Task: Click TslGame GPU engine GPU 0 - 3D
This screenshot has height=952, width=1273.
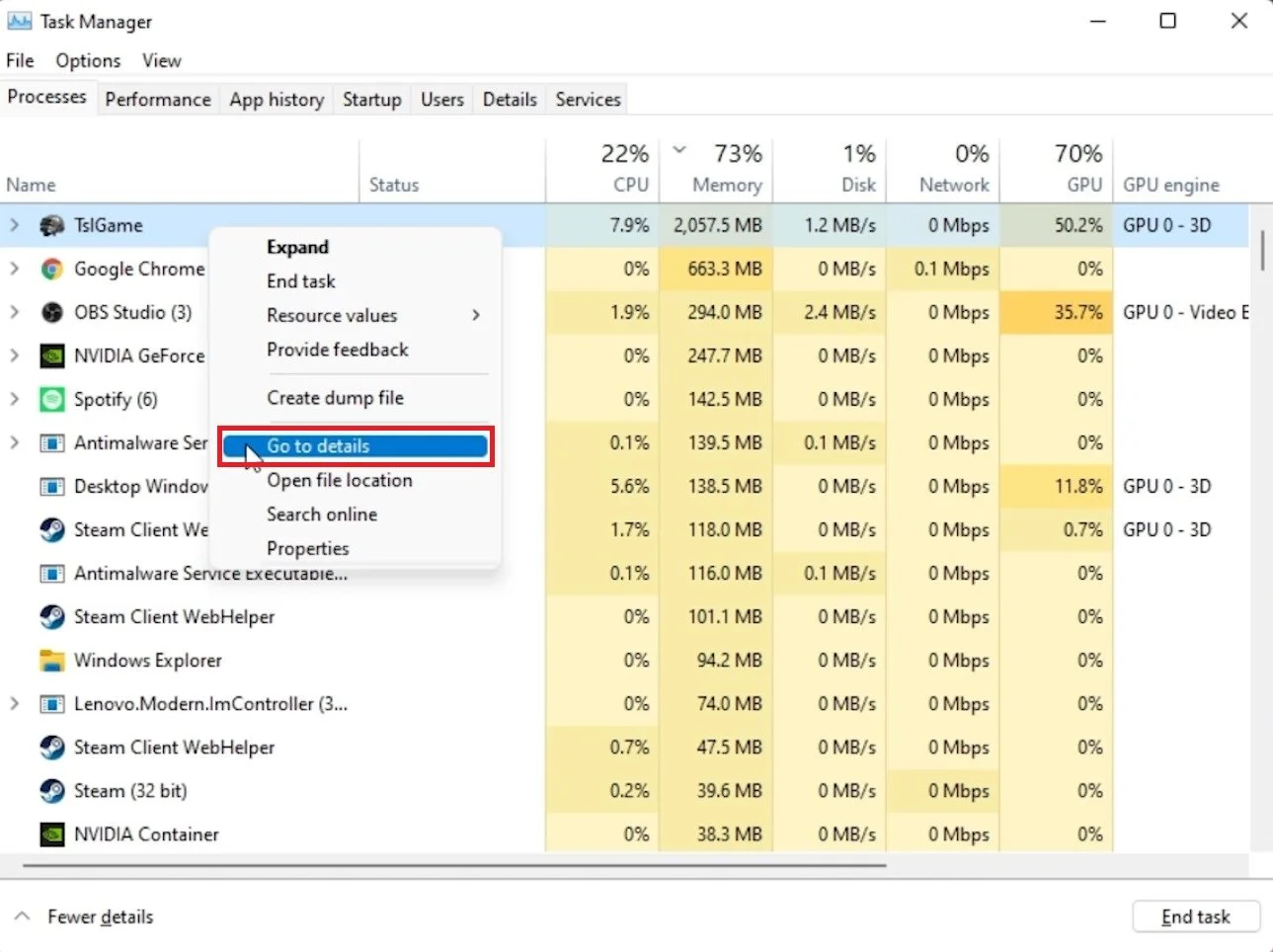Action: click(x=1166, y=225)
